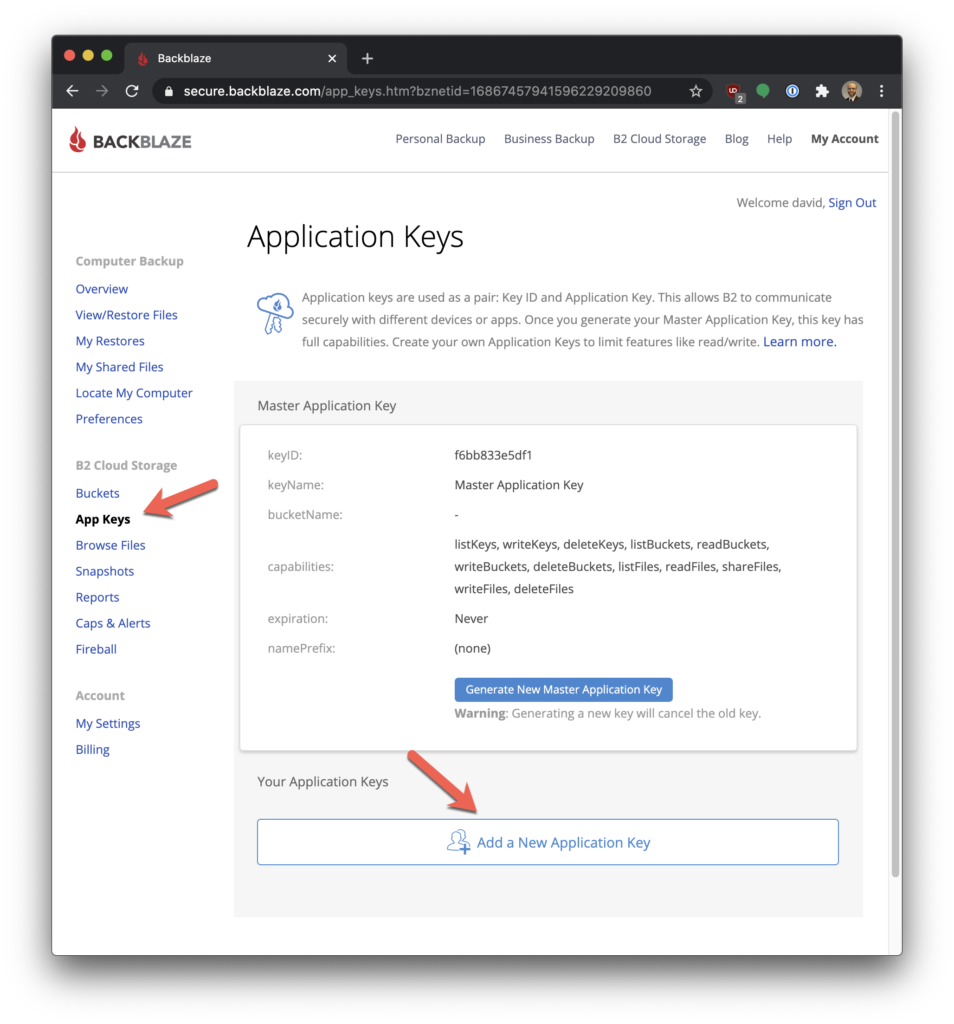Bookmark page with the star icon

tap(695, 91)
